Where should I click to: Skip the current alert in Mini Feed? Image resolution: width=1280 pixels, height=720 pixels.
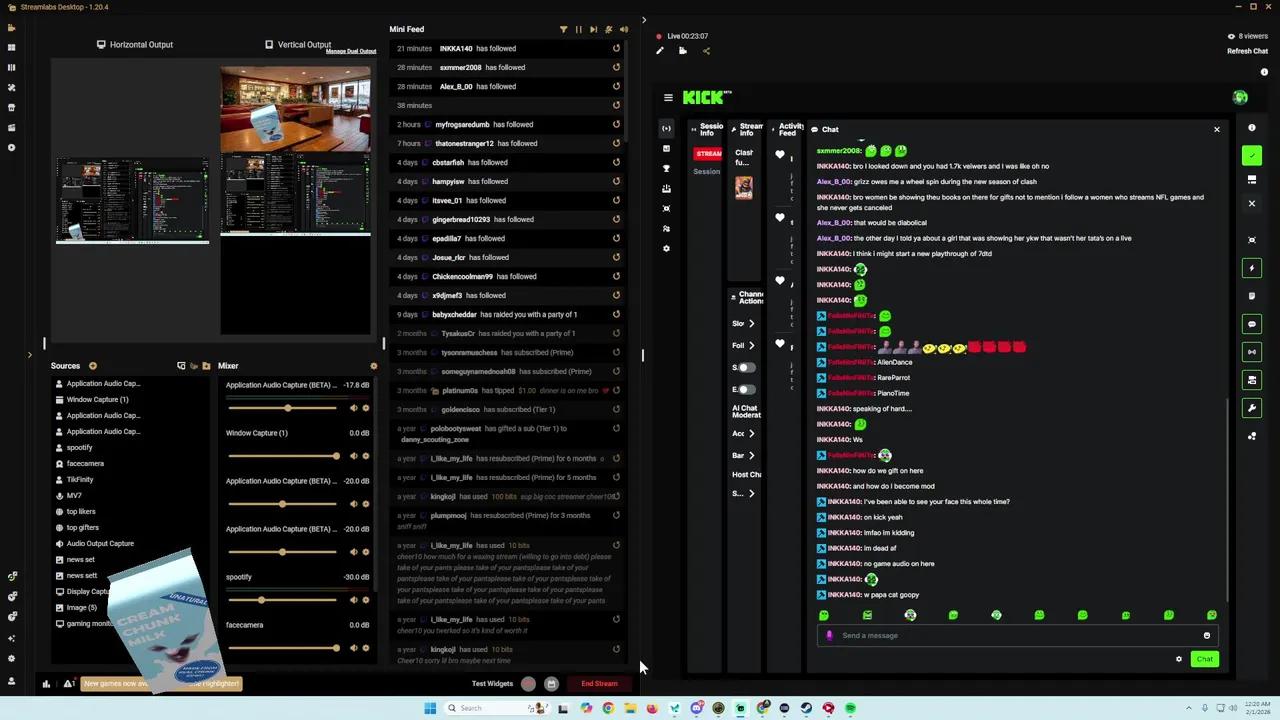pyautogui.click(x=593, y=29)
